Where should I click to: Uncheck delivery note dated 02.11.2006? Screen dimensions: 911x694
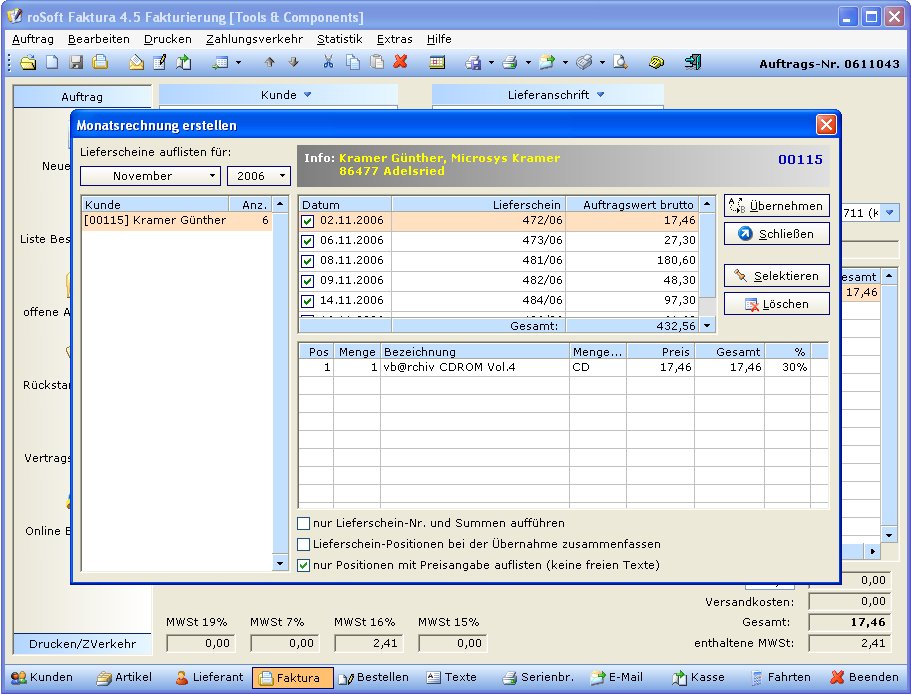click(x=308, y=220)
